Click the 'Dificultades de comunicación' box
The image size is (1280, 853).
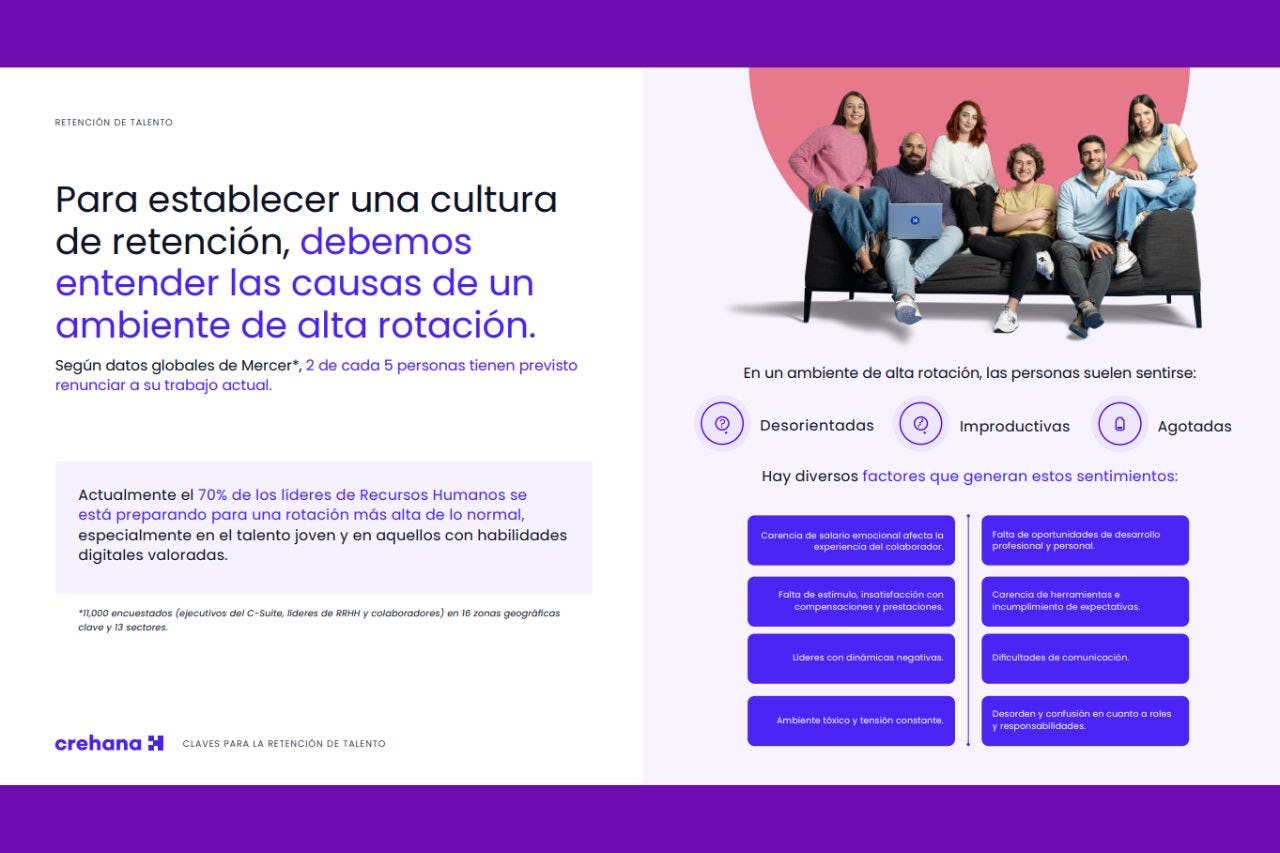(x=1085, y=658)
